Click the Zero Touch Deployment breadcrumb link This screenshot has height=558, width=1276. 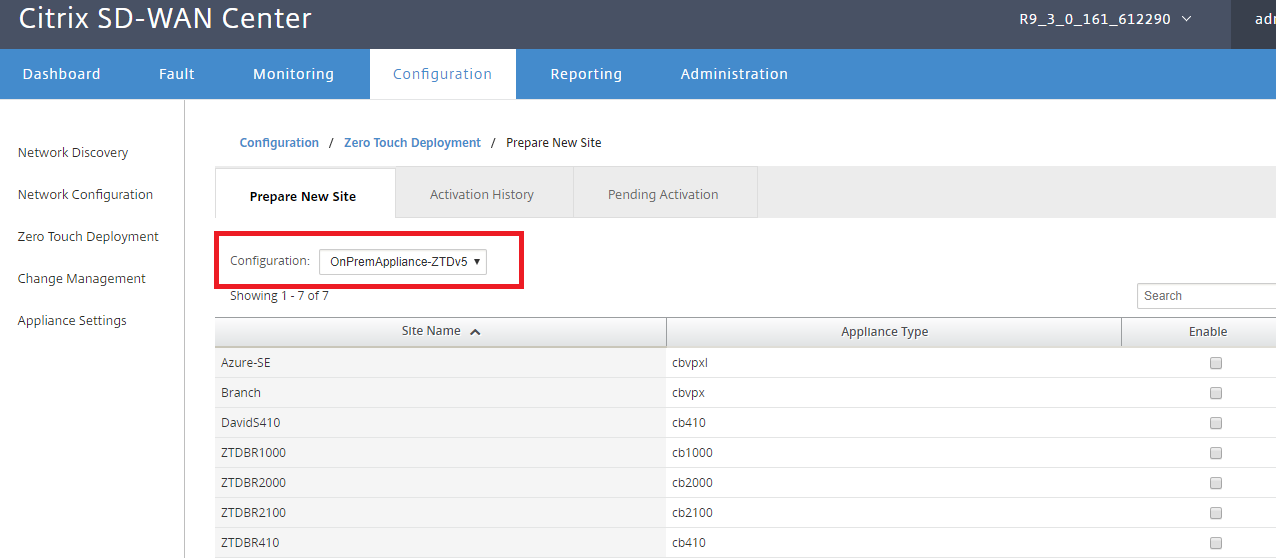pos(412,143)
